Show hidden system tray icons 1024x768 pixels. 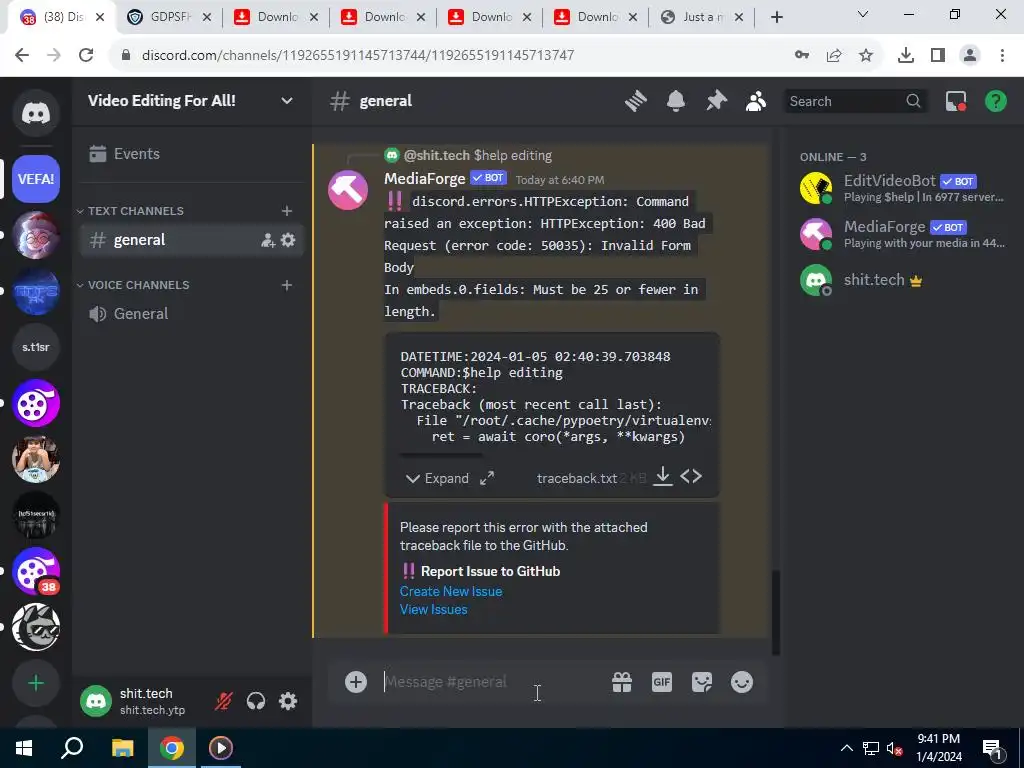pyautogui.click(x=846, y=748)
